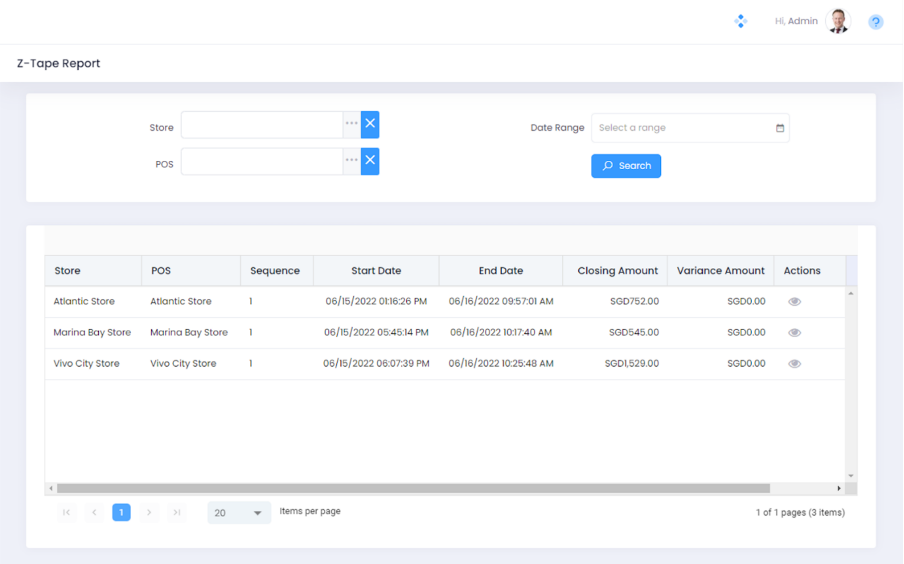This screenshot has width=904, height=564.
Task: Open the Date Range calendar icon
Action: pyautogui.click(x=780, y=128)
